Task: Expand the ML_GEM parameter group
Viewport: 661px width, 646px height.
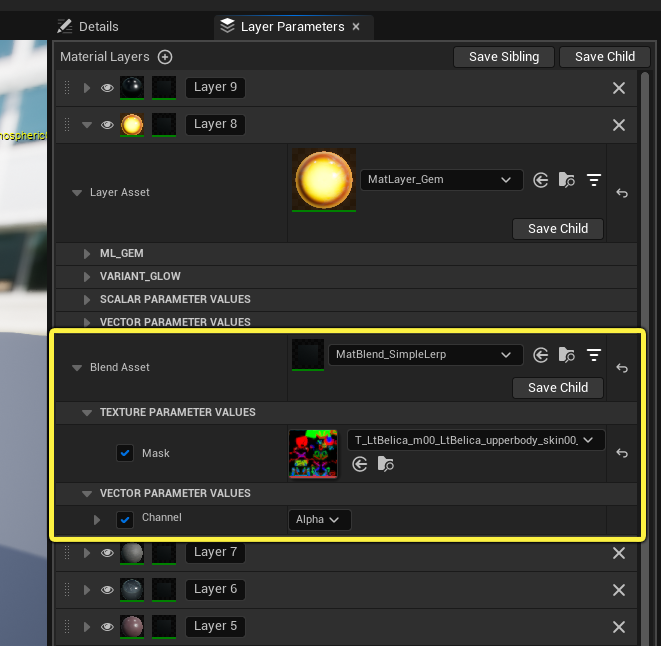Action: [87, 253]
